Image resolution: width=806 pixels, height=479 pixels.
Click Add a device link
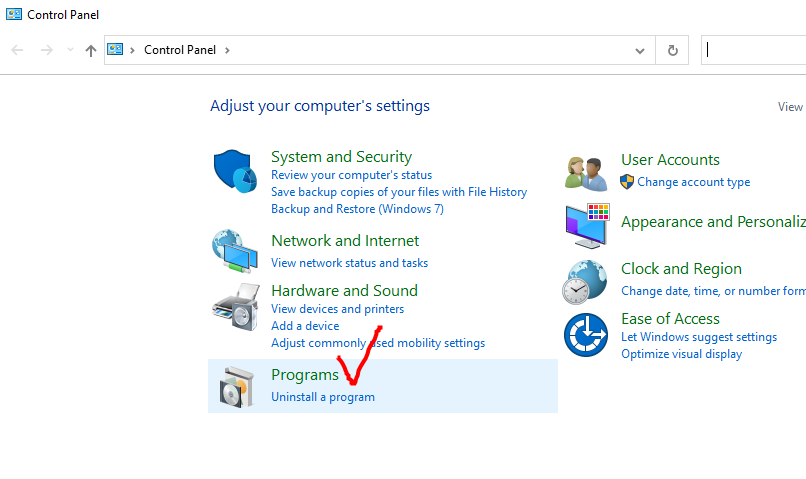[305, 326]
